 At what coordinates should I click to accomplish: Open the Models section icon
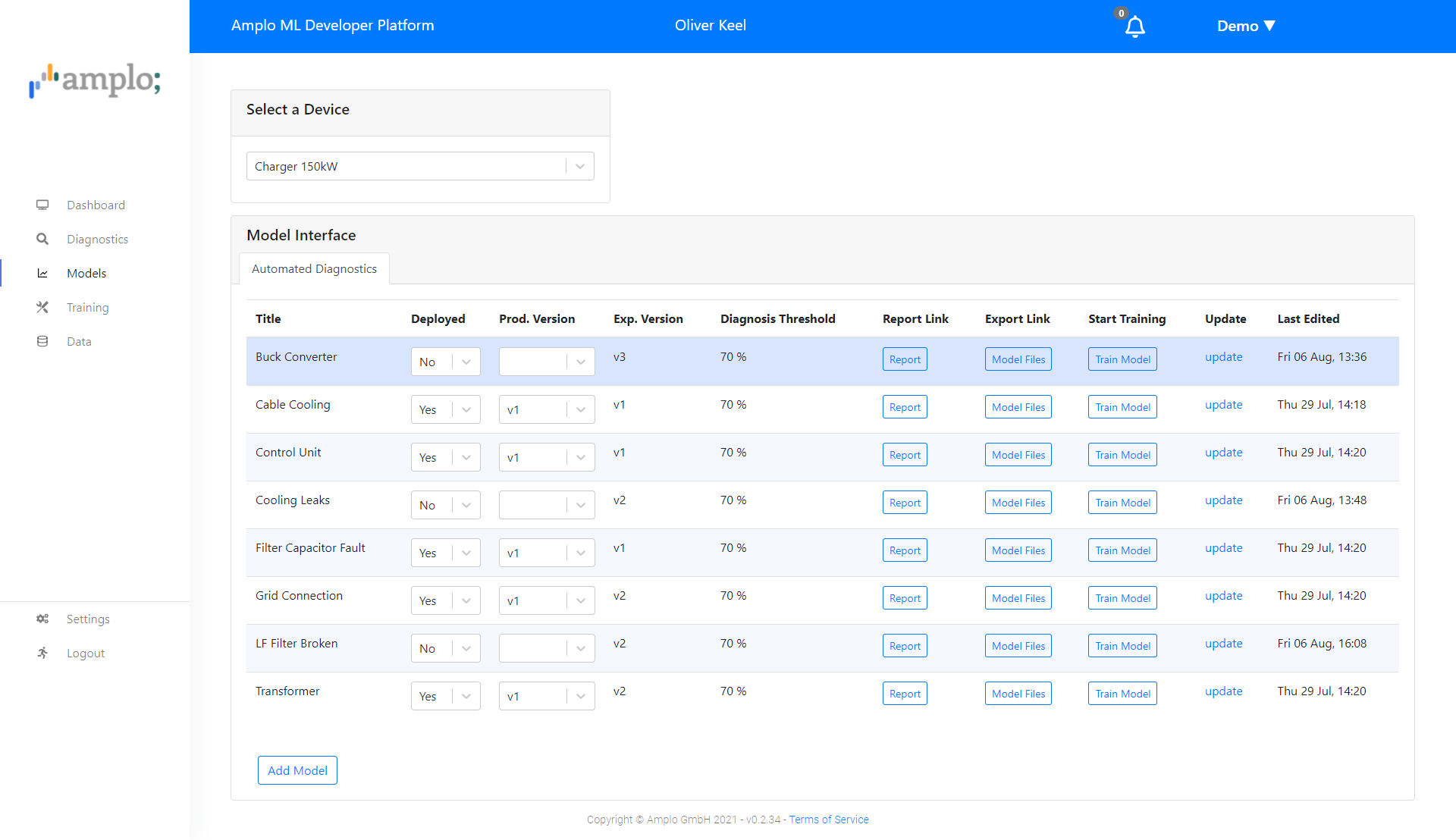42,273
